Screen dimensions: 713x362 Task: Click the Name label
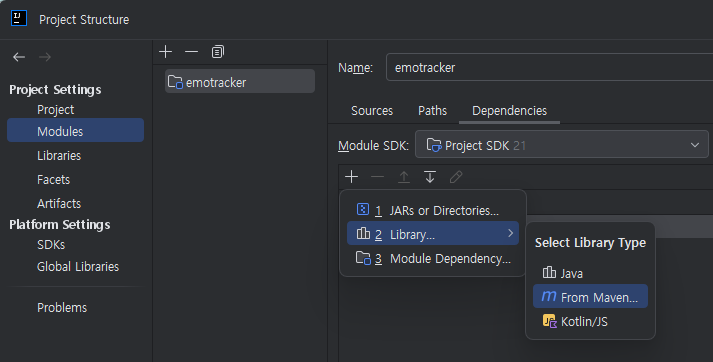(x=356, y=68)
